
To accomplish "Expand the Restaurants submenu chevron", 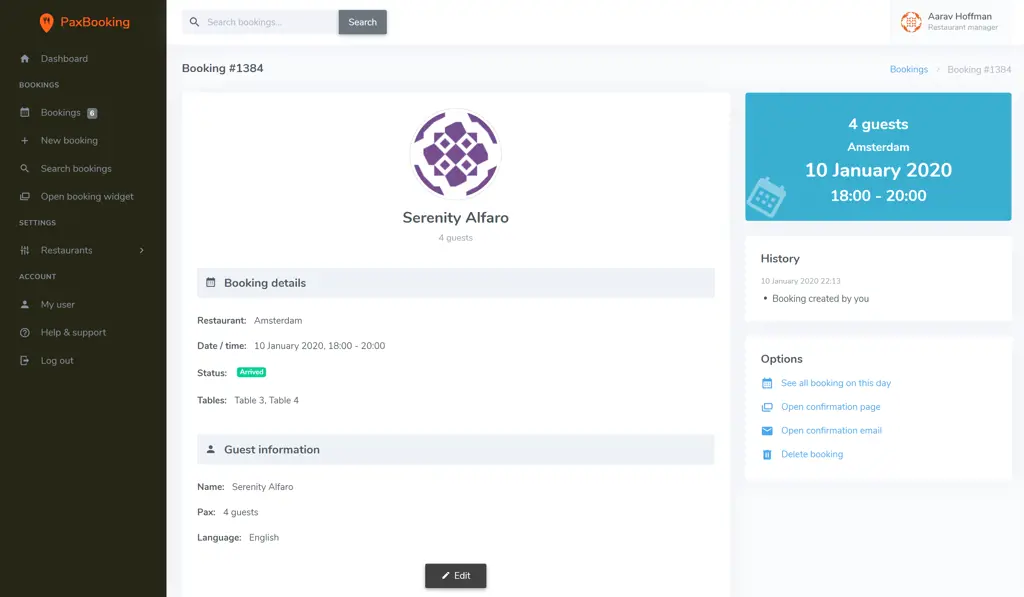I will point(141,251).
